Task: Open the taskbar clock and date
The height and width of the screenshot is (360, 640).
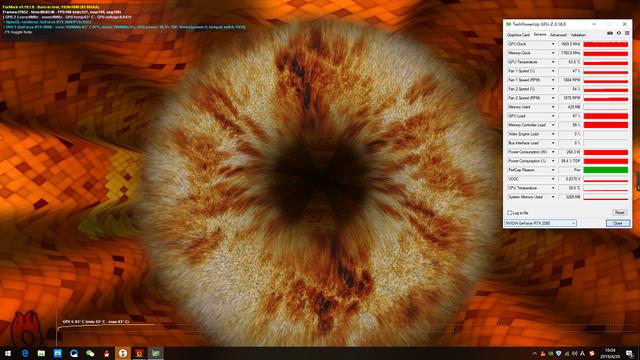Action: (x=610, y=353)
